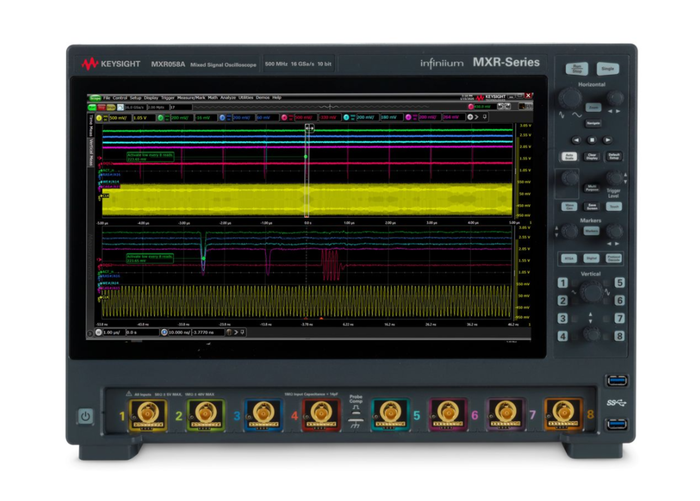Screen dimensions: 700x501
Task: Click the green on-screen Run button
Action: point(92,107)
